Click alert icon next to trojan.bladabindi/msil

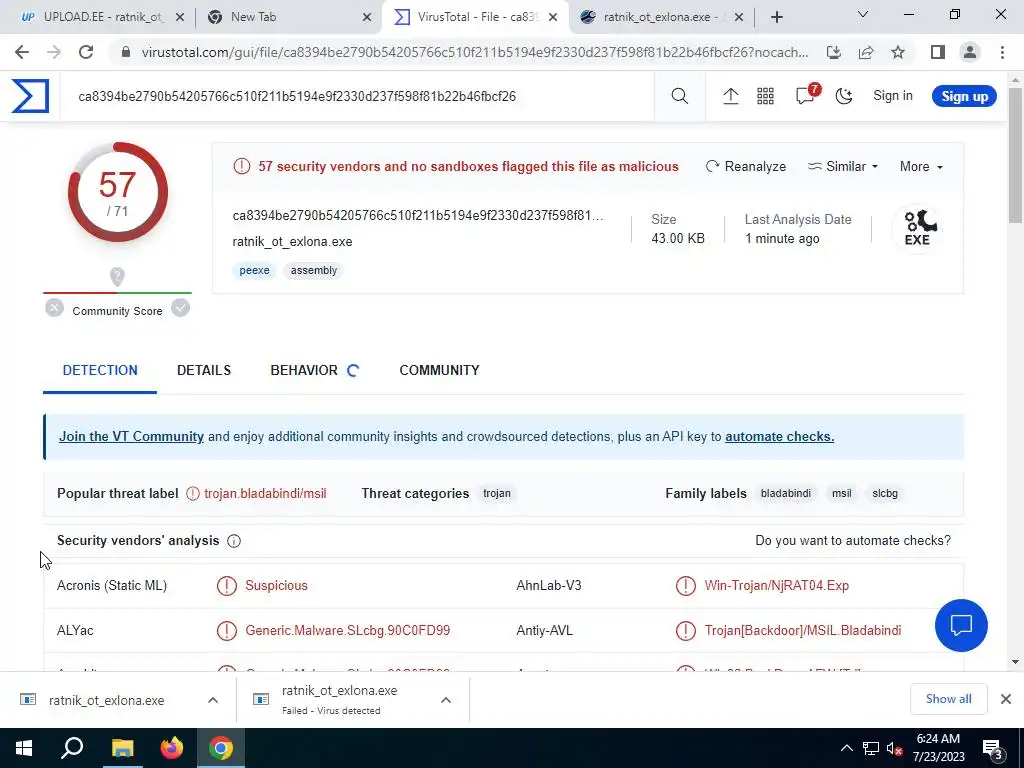tap(193, 494)
